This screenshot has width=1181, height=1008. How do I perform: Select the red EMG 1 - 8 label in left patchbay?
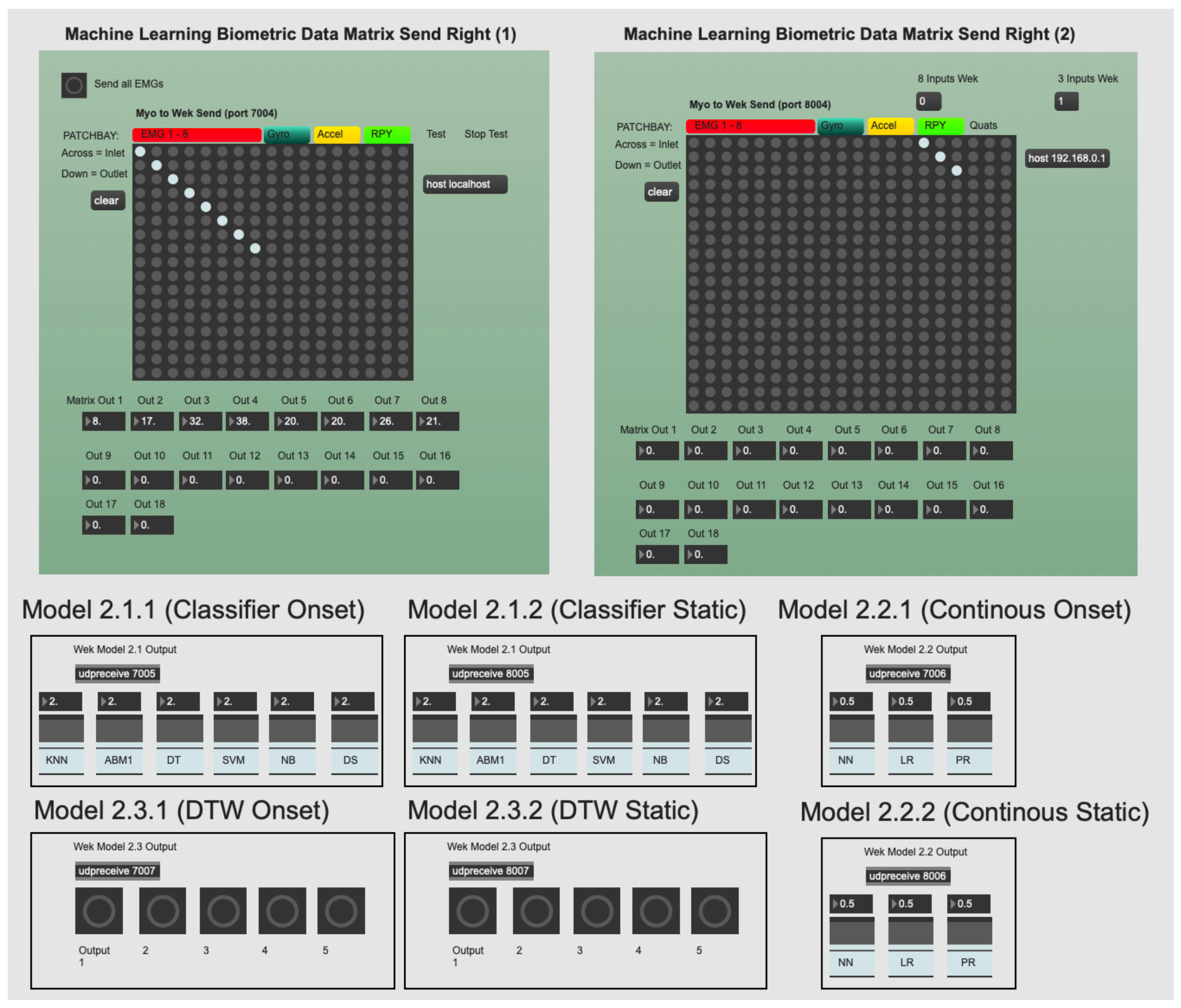[x=197, y=134]
